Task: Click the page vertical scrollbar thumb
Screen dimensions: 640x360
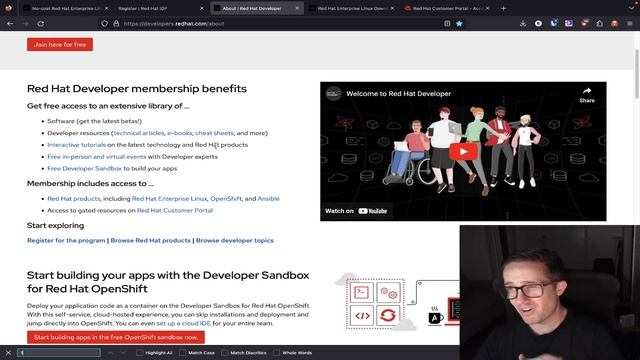Action: [637, 73]
